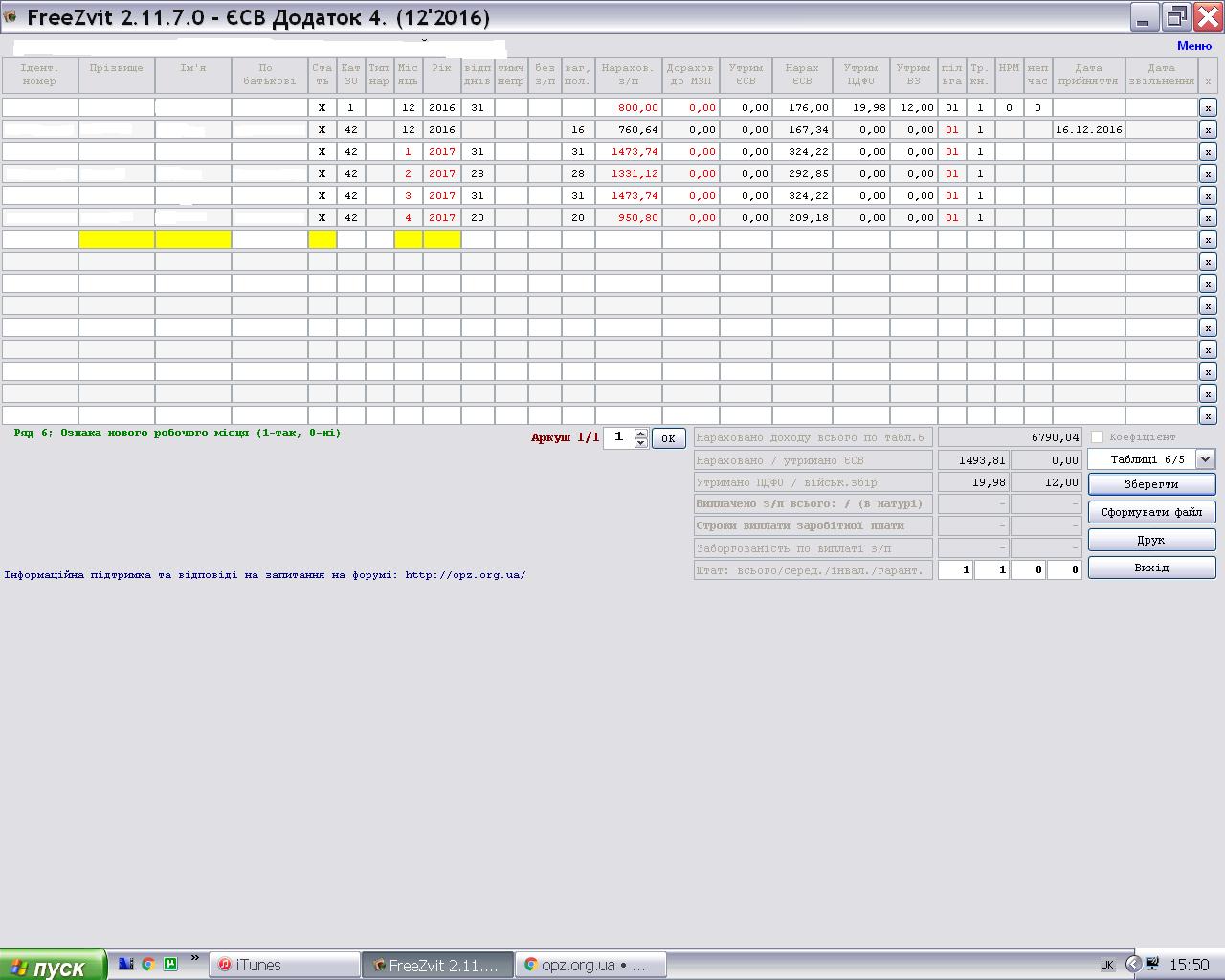Expand the Таблиці 6/5 dropdown
This screenshot has width=1225, height=980.
click(1205, 459)
